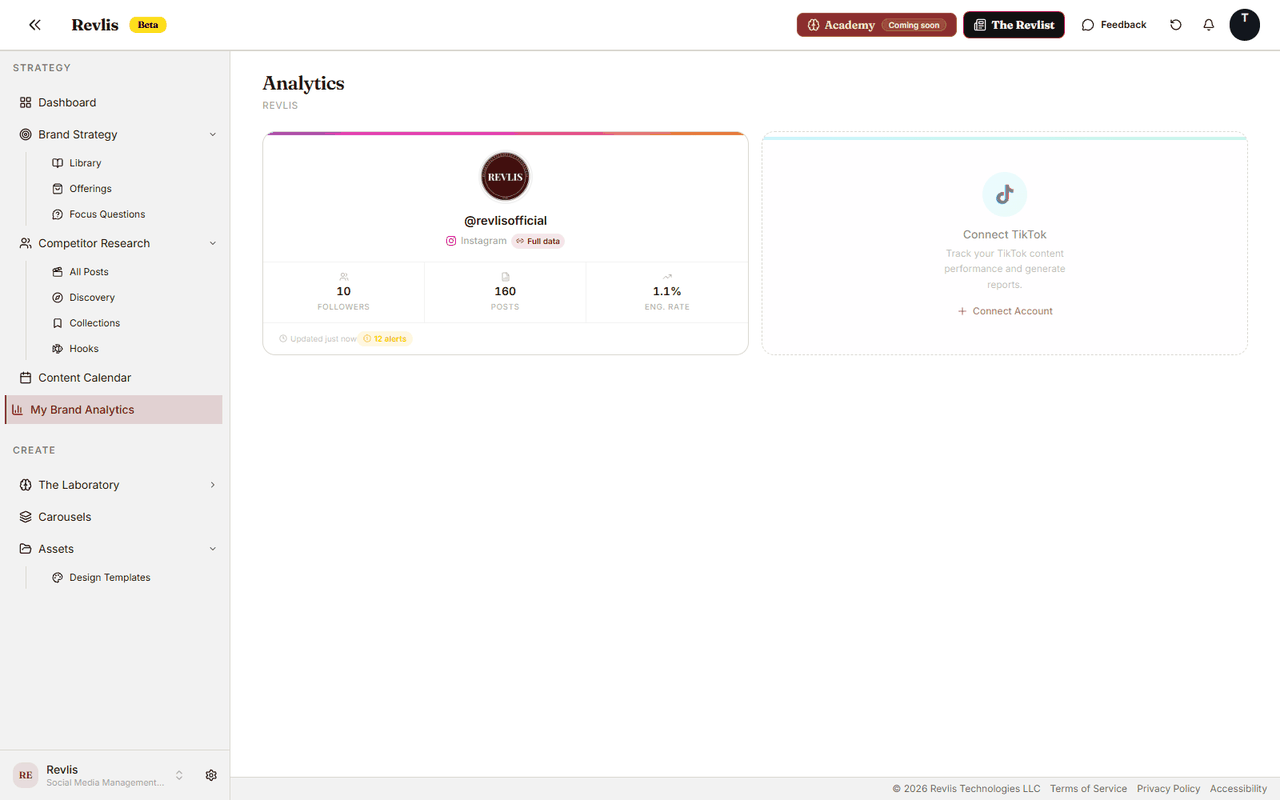Click the refresh icon in header
This screenshot has width=1280, height=800.
(x=1176, y=25)
